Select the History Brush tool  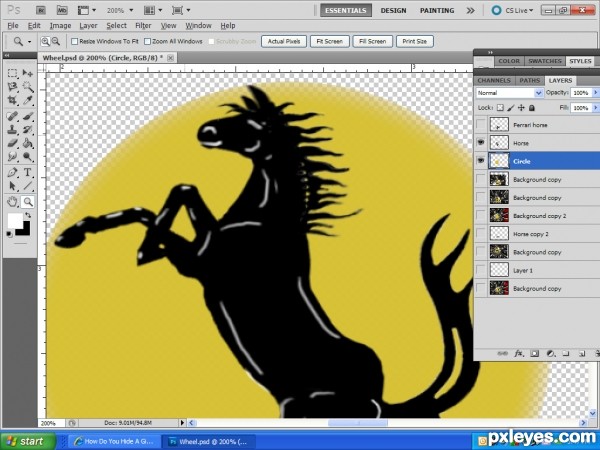[28, 130]
